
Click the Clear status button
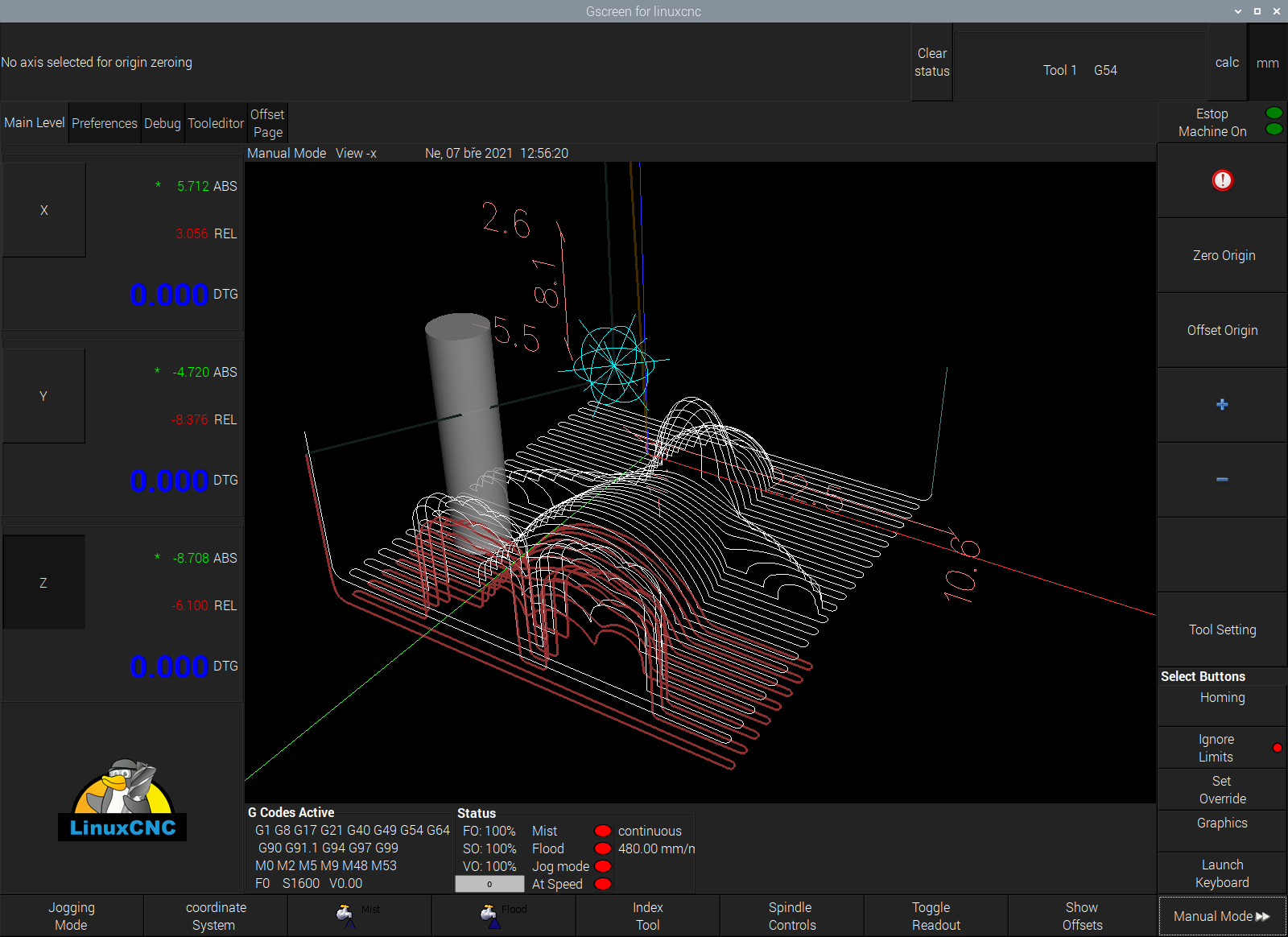point(931,62)
